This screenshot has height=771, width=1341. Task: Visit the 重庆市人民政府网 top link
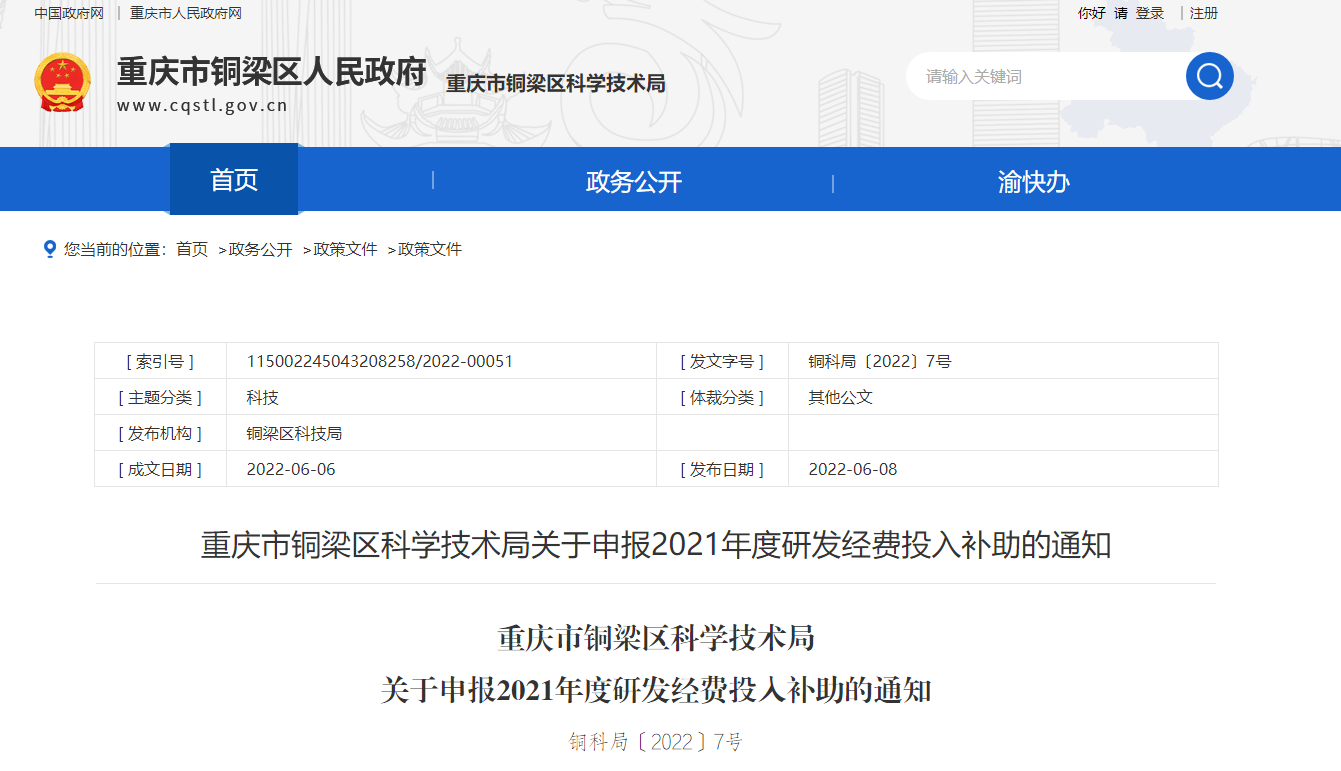pos(186,13)
